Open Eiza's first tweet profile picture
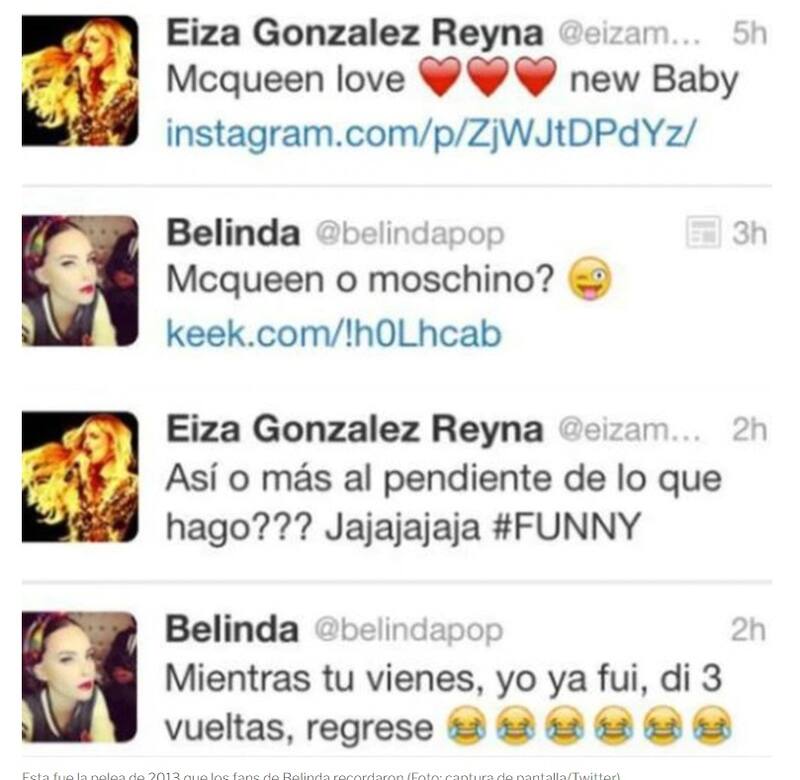This screenshot has width=800, height=780. click(80, 81)
